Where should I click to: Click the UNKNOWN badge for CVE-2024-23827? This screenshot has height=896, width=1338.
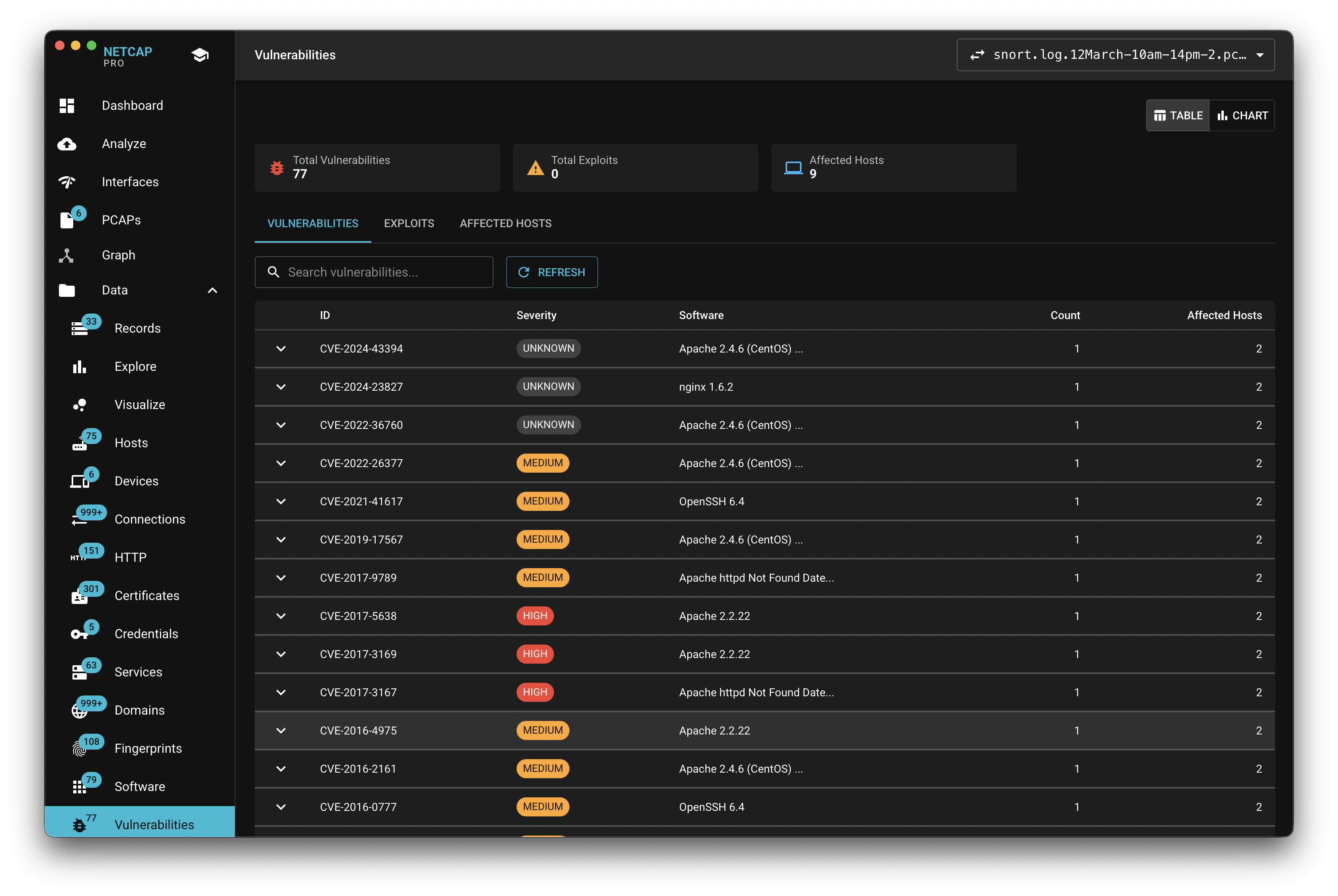coord(549,387)
